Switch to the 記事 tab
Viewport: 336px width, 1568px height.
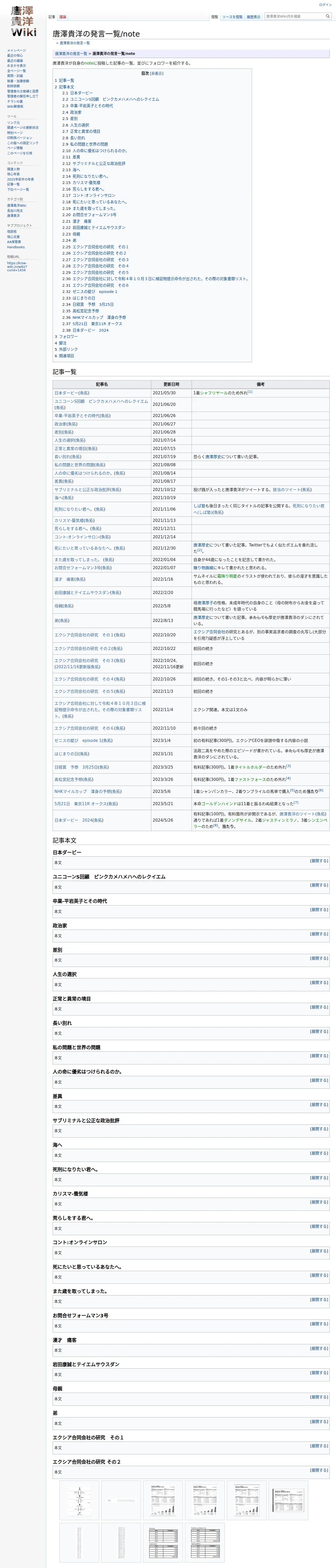pos(52,17)
